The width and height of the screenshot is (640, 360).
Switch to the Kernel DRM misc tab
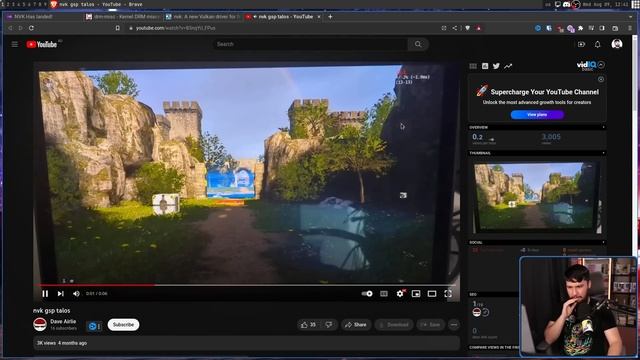coord(123,17)
